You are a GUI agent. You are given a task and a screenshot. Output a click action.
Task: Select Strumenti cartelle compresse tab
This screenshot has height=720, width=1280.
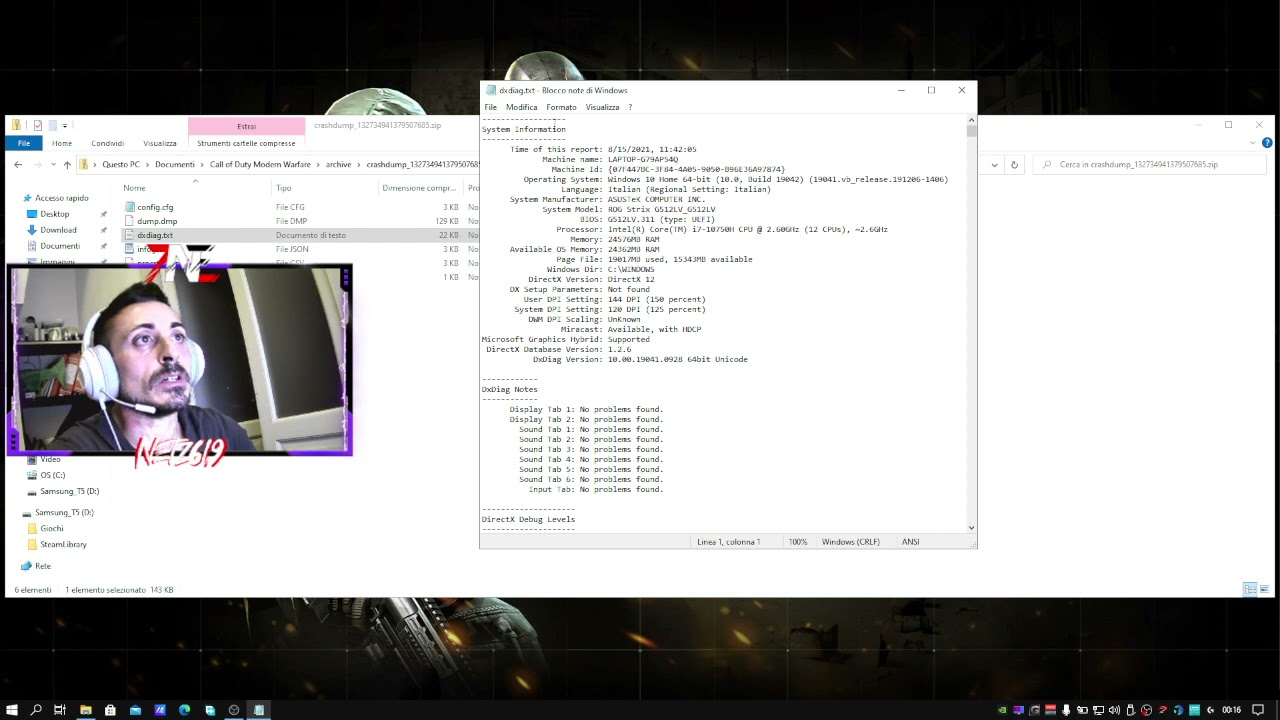[x=246, y=143]
